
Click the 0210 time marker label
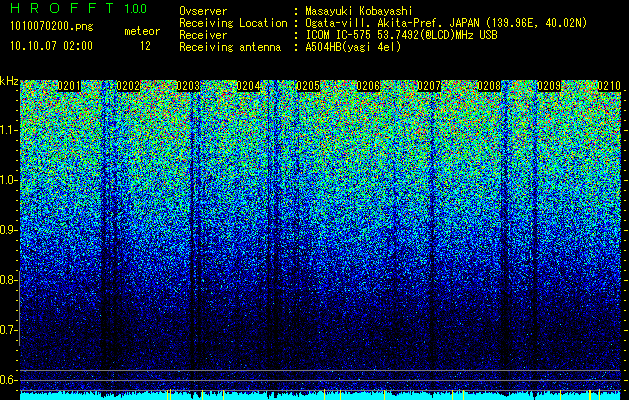coord(609,86)
